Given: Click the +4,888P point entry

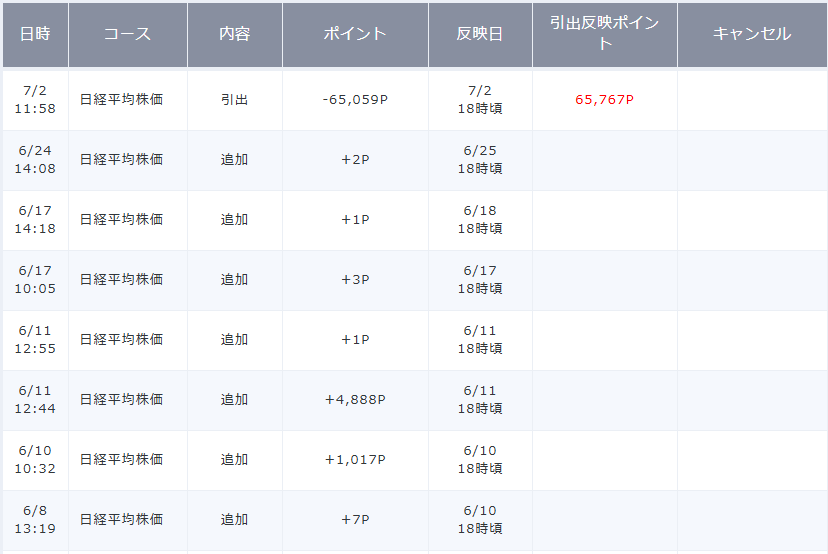Looking at the screenshot, I should [x=355, y=400].
